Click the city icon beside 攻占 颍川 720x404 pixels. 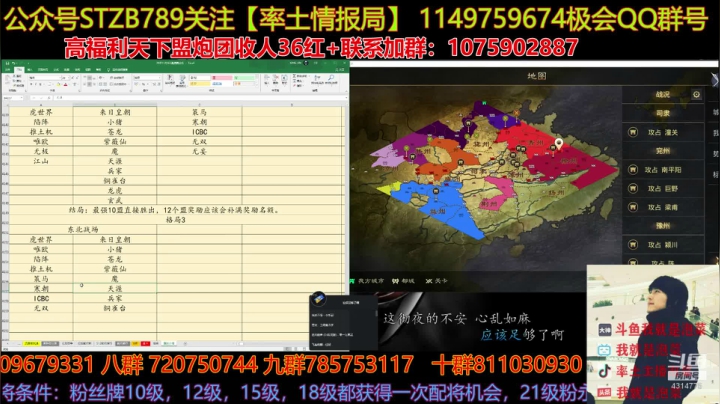[x=633, y=245]
